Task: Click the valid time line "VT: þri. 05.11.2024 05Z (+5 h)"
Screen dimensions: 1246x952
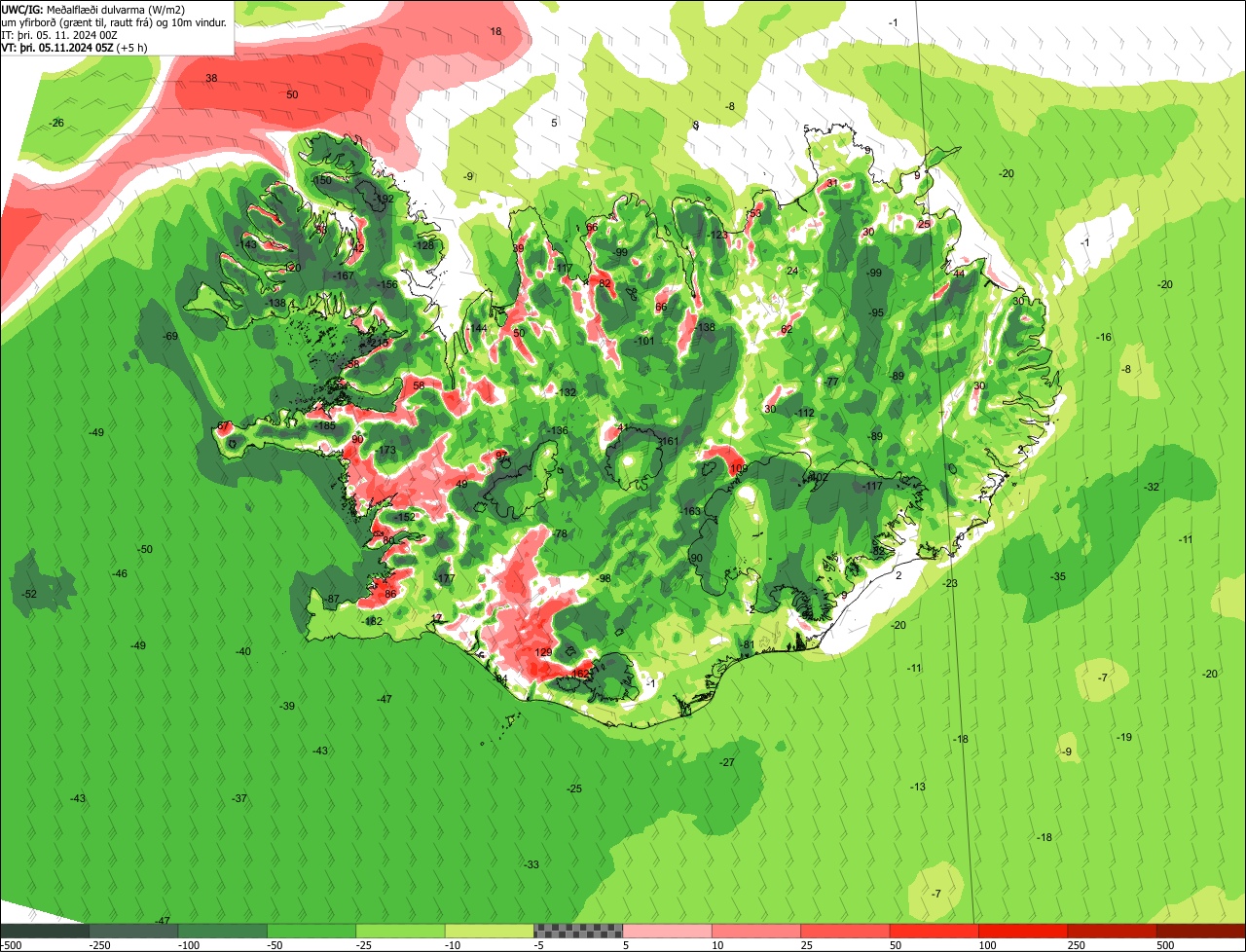Action: pos(74,47)
